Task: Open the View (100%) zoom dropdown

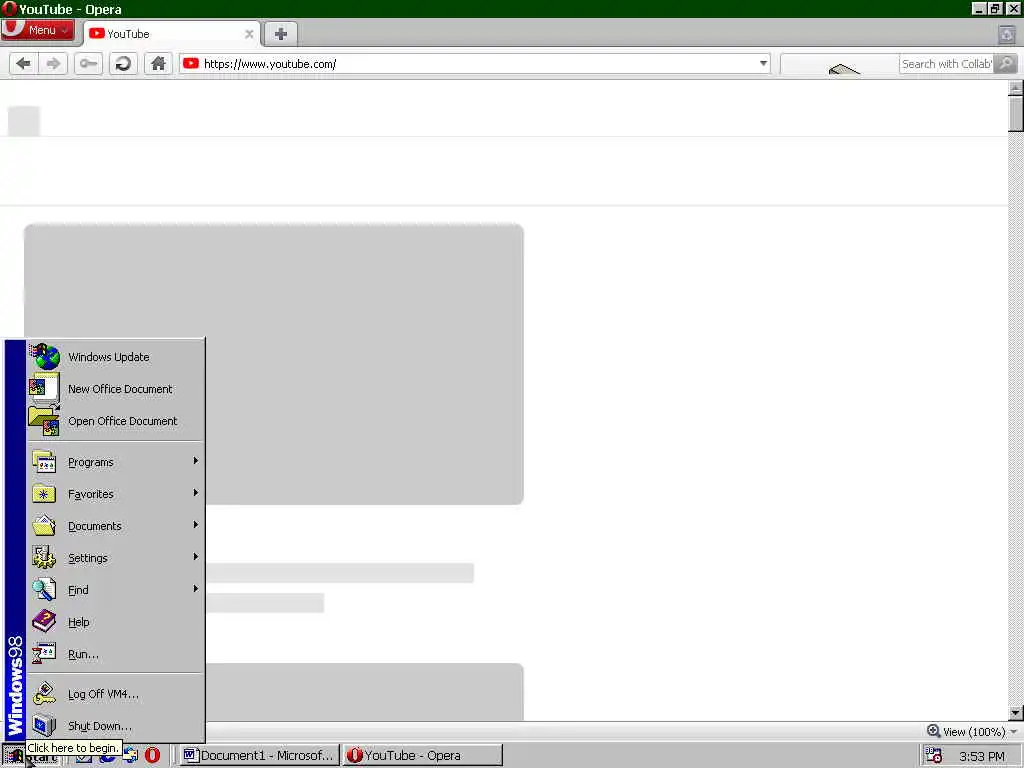Action: [x=979, y=732]
